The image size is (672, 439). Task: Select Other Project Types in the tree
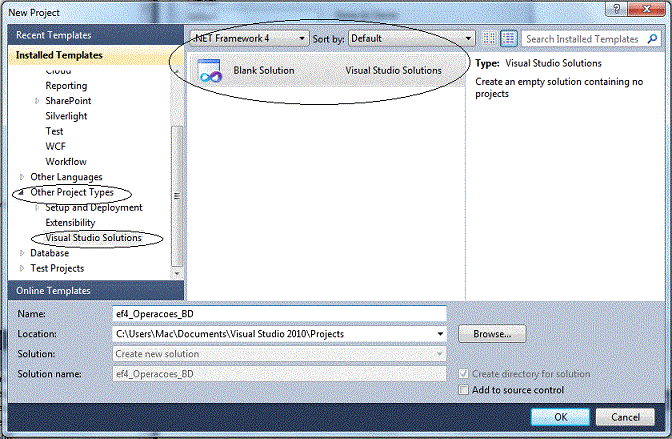(72, 192)
